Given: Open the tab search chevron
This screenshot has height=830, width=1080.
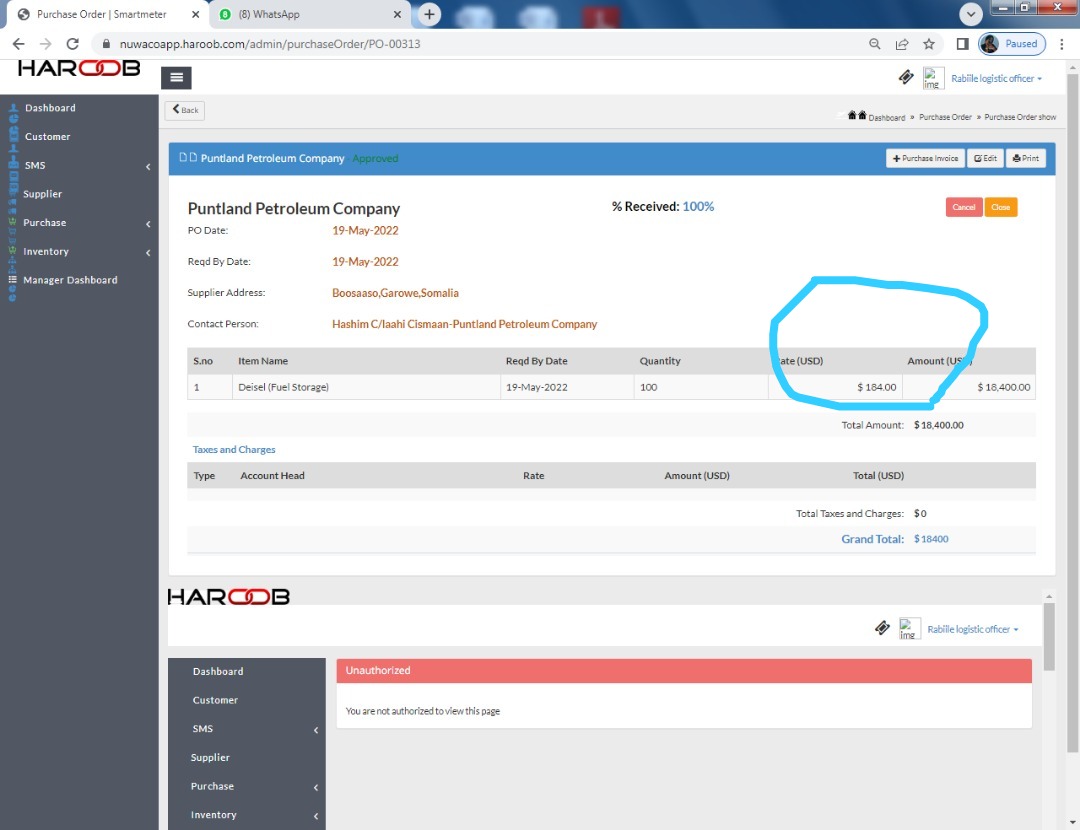Looking at the screenshot, I should click(970, 14).
